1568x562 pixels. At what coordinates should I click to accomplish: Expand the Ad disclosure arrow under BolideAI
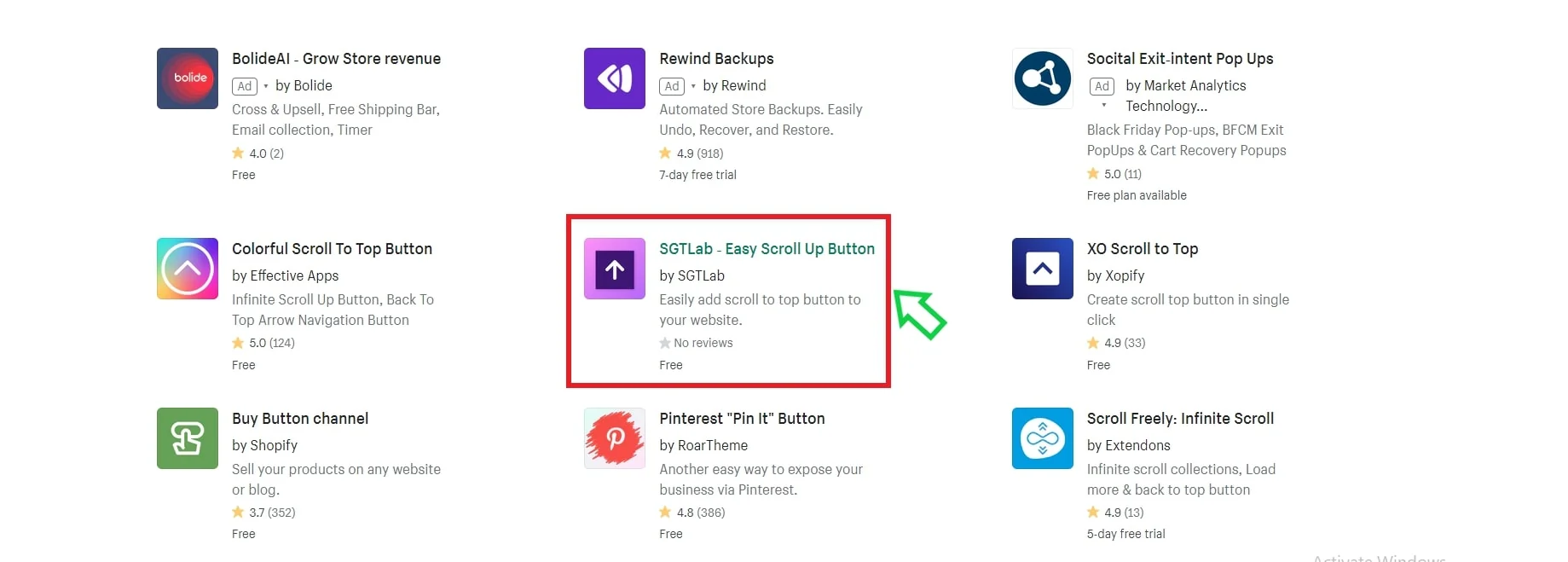point(264,86)
